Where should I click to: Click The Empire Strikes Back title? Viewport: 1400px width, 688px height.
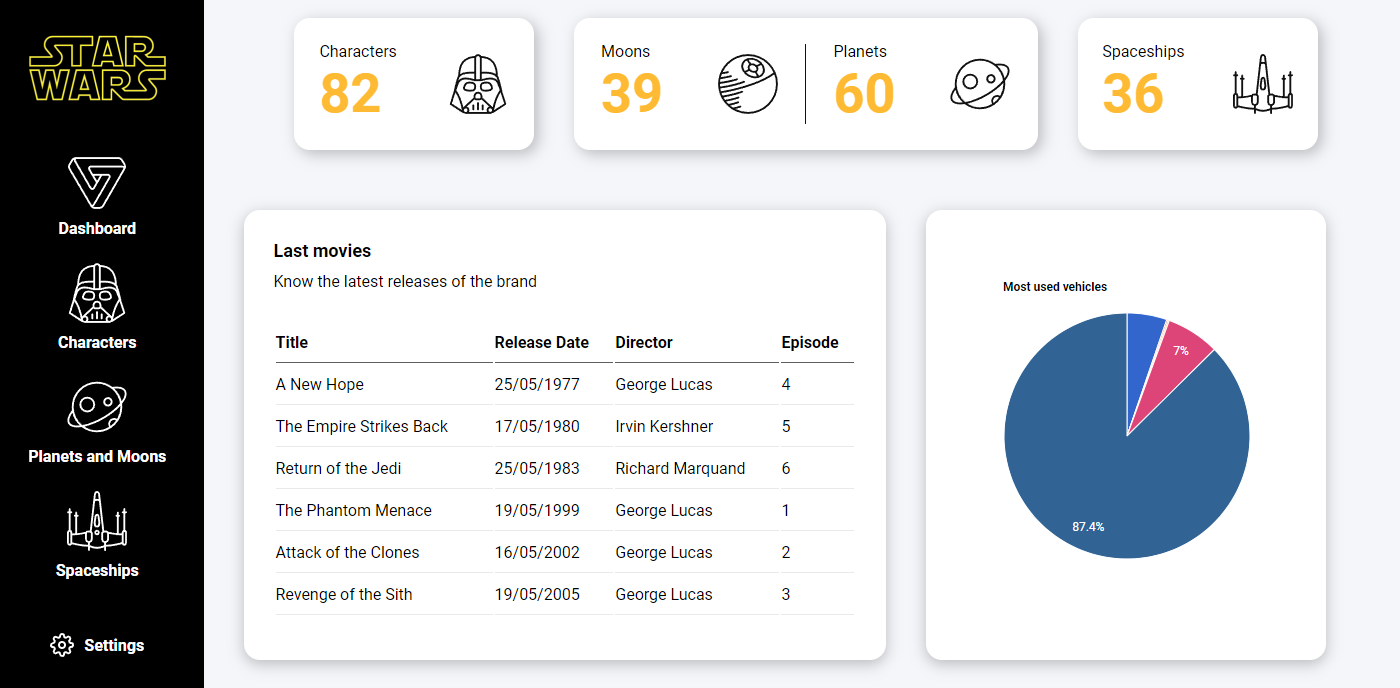[x=361, y=426]
